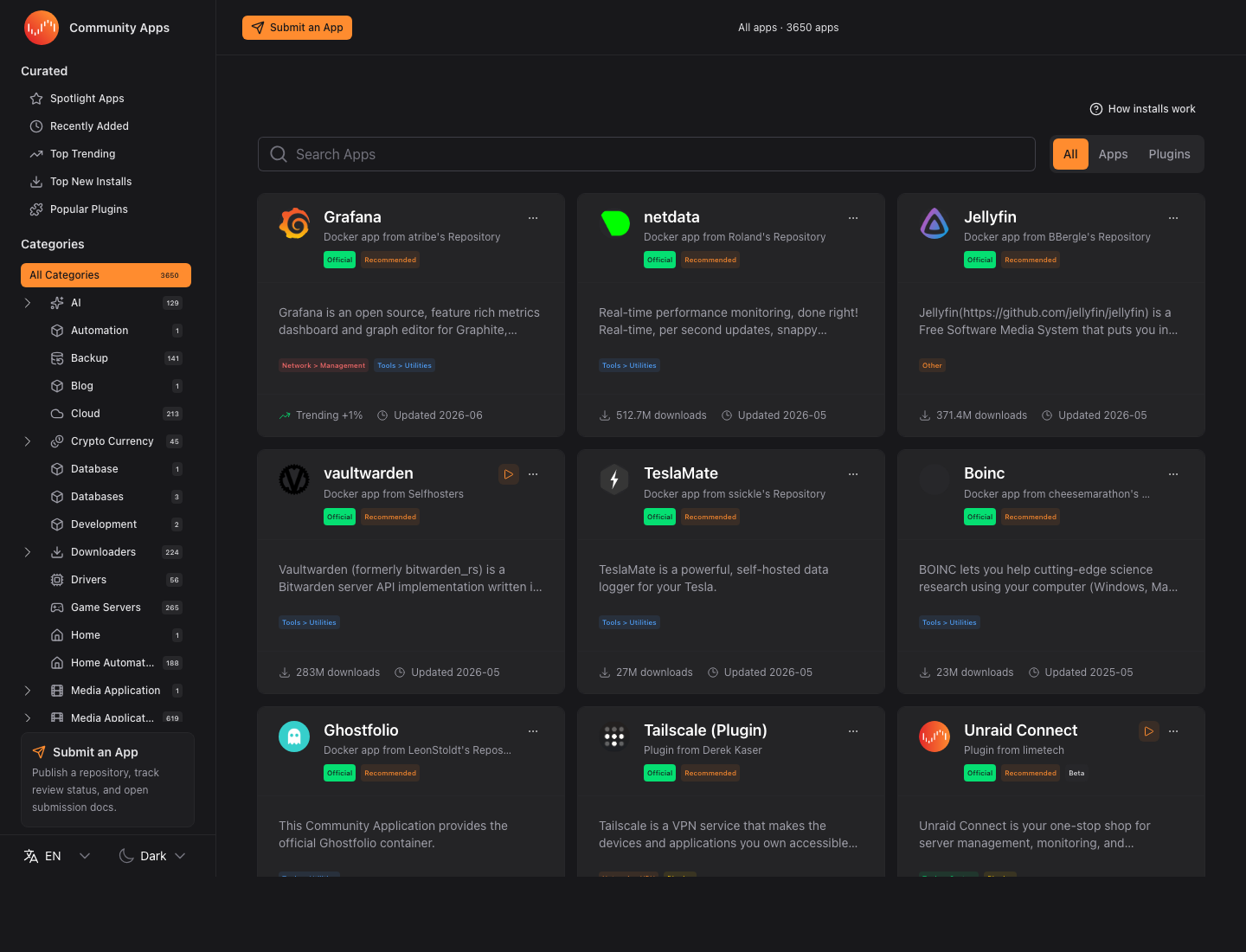Click the Home category house icon
Image resolution: width=1246 pixels, height=952 pixels.
tap(57, 635)
